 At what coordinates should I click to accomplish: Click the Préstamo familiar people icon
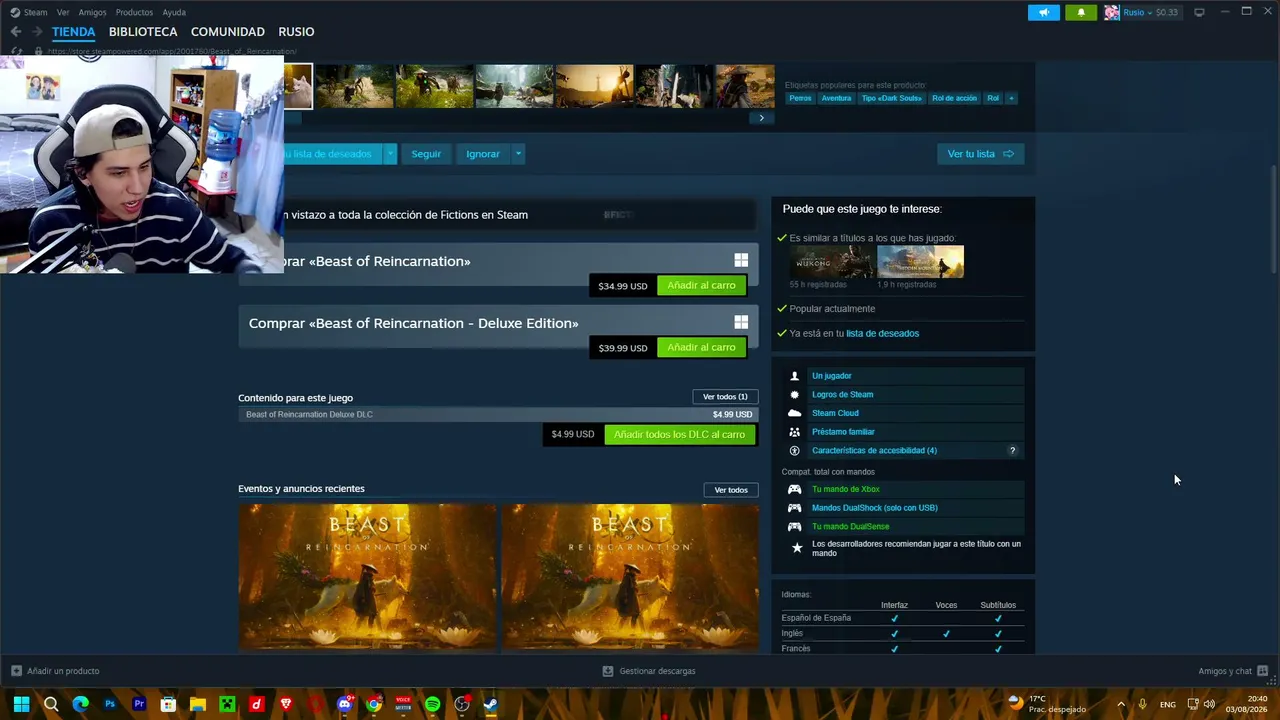[795, 432]
